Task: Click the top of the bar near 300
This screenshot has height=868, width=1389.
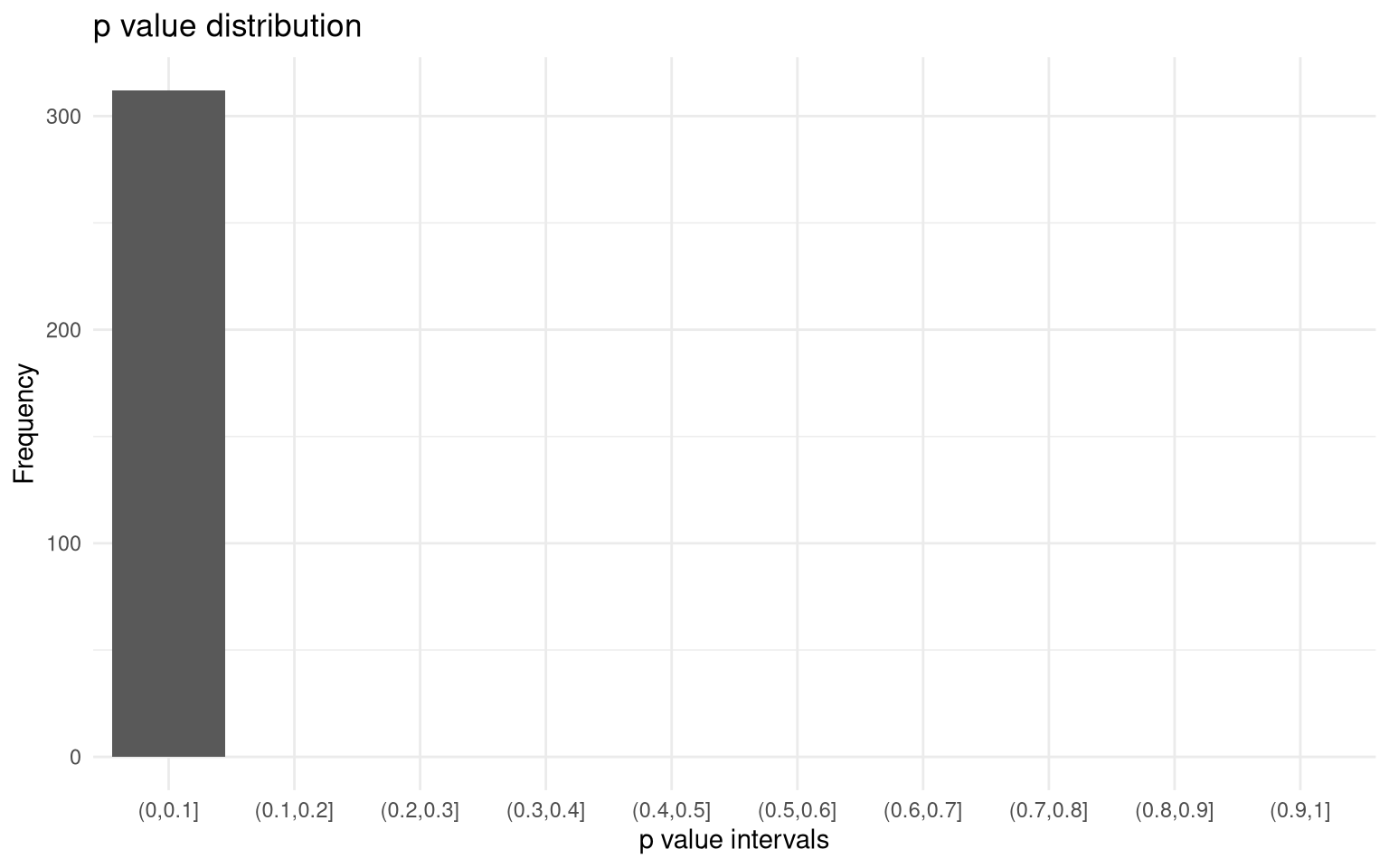Action: point(168,91)
